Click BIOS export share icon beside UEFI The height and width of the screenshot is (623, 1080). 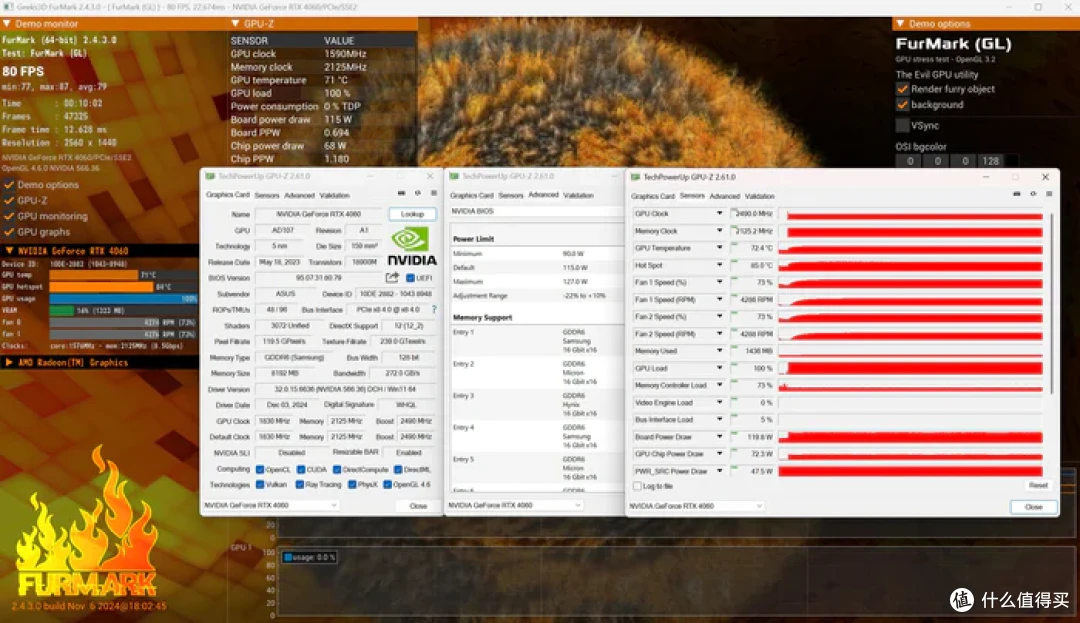click(x=392, y=277)
